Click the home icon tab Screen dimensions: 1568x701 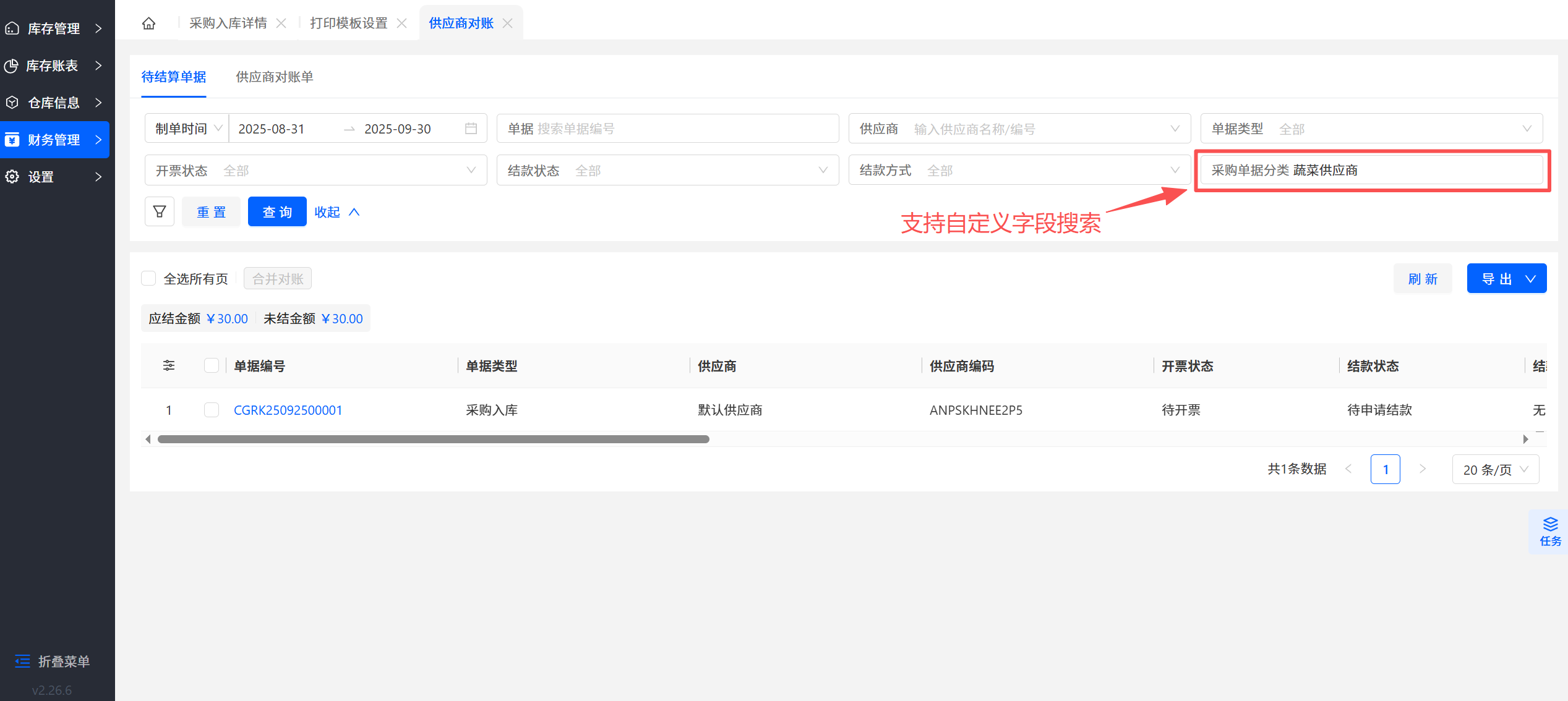coord(148,23)
